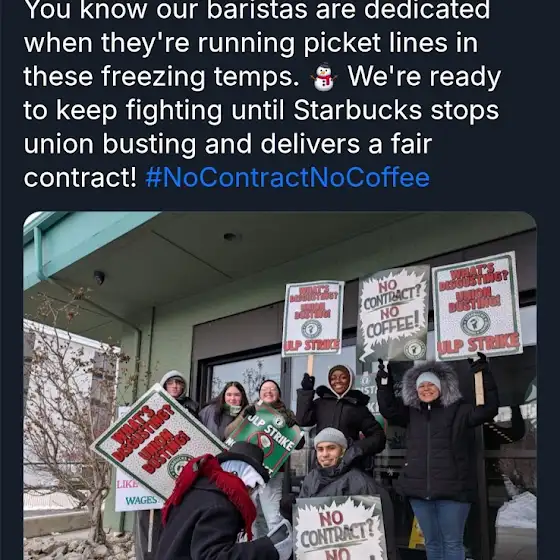Click the smaller raised sign on wooden stick
The image size is (560, 560).
coord(313,319)
